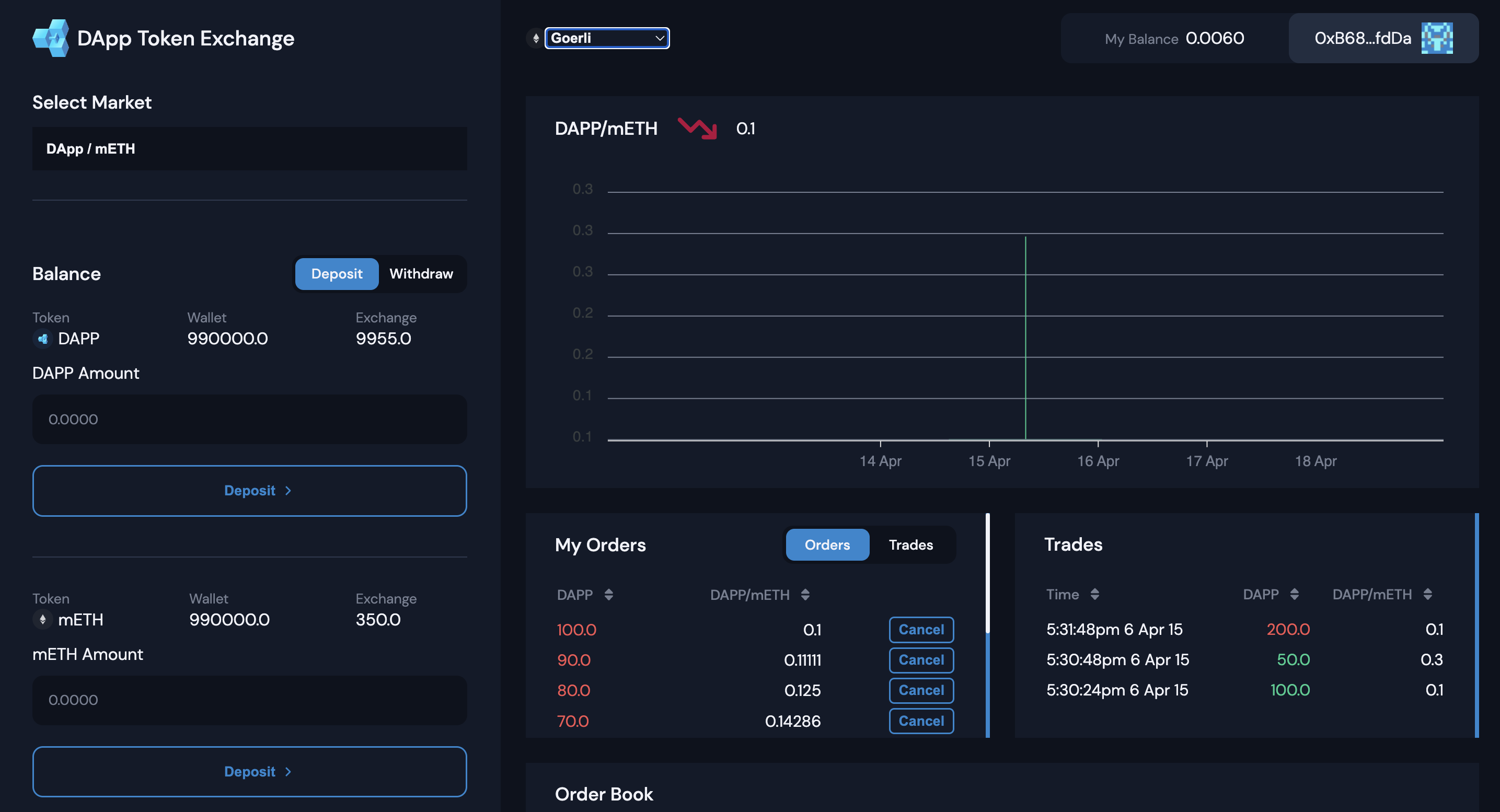Click the Deposit button under DAPP Amount
This screenshot has height=812, width=1500.
[x=249, y=490]
